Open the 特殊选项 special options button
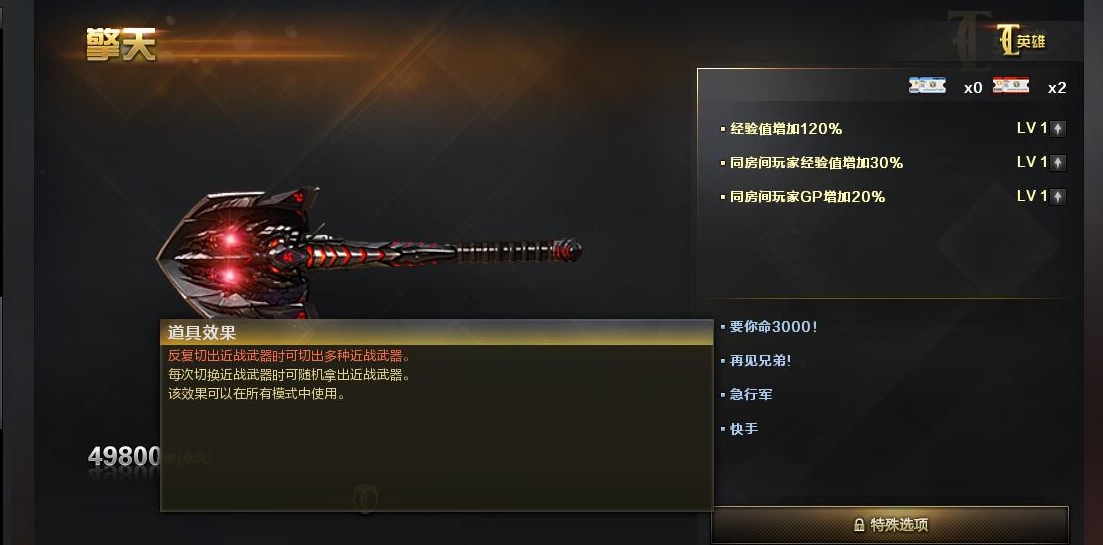 890,525
